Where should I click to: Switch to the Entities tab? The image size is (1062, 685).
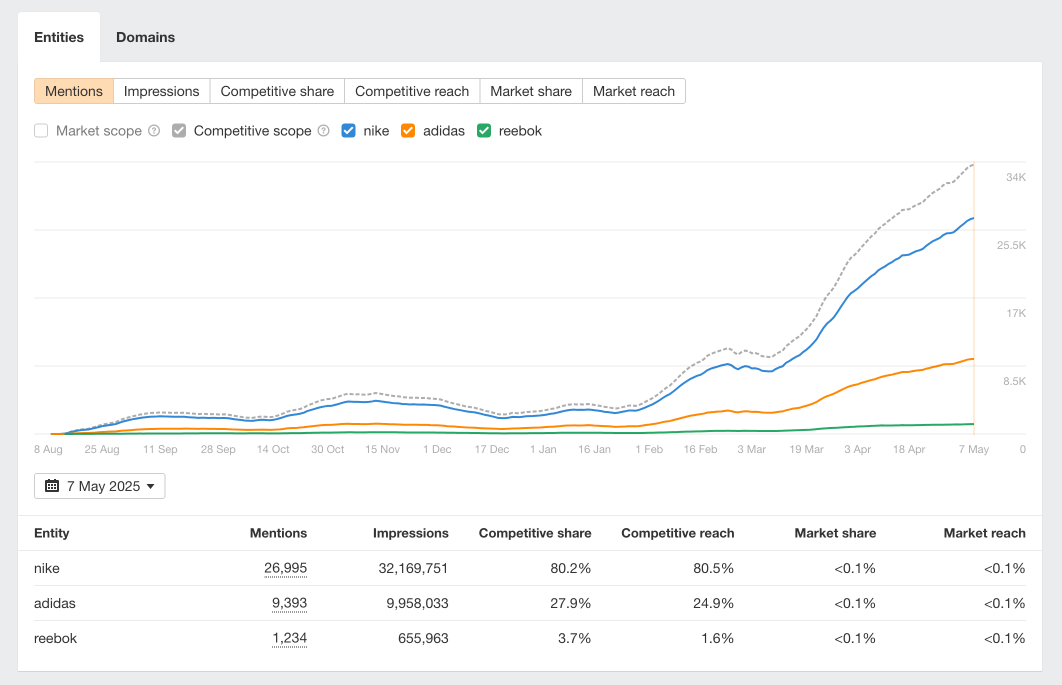(59, 37)
